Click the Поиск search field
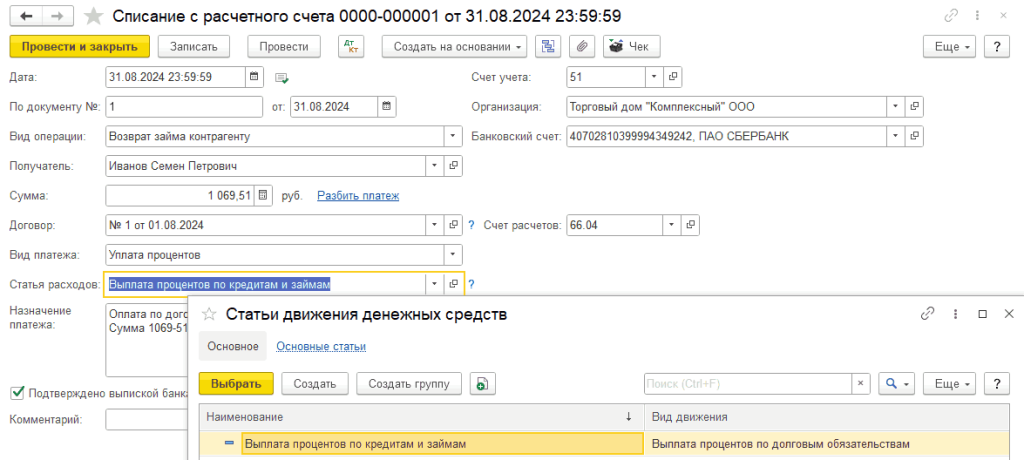The image size is (1024, 460). click(x=748, y=384)
